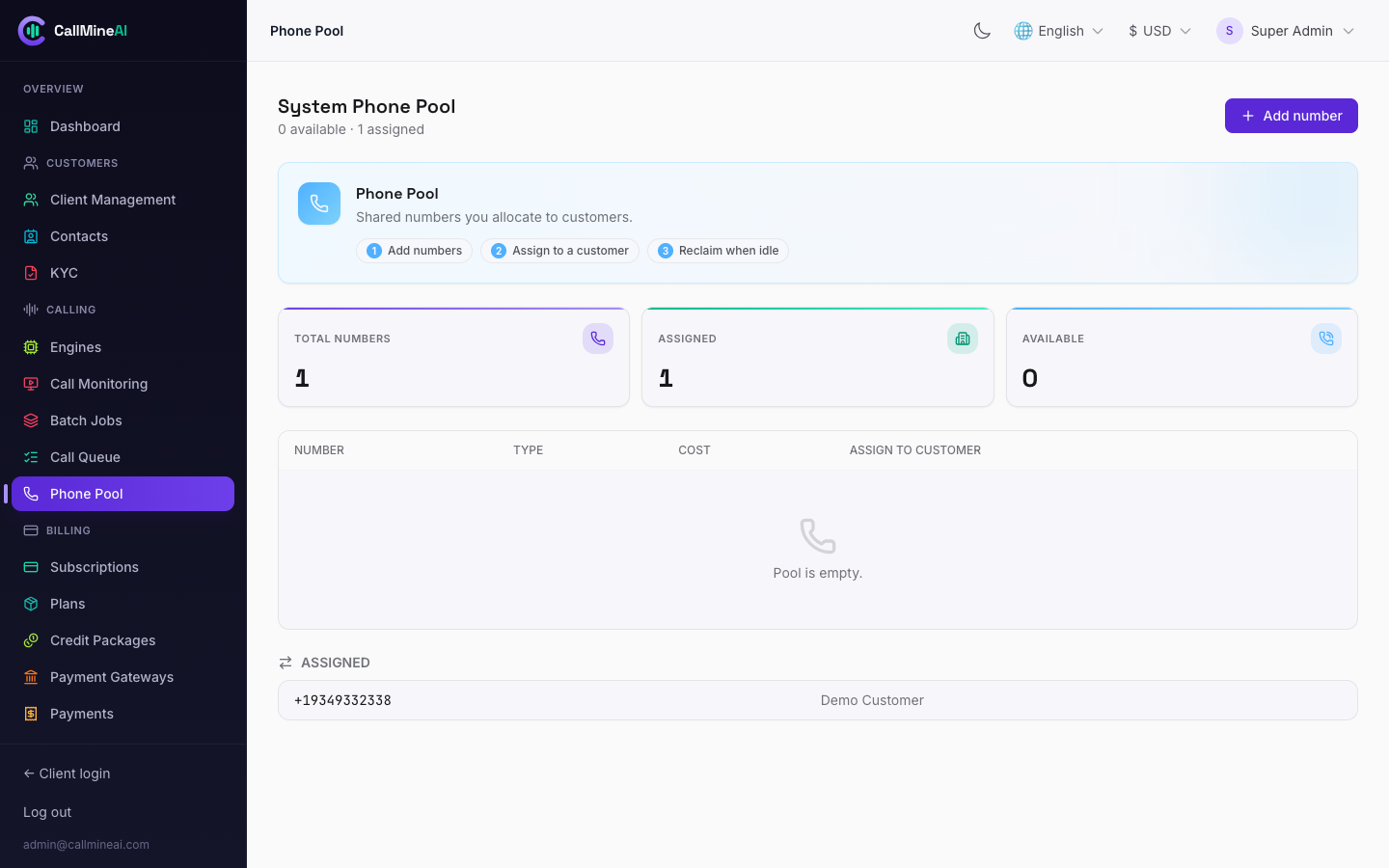Open Credit Packages page
The image size is (1389, 868).
(x=123, y=640)
